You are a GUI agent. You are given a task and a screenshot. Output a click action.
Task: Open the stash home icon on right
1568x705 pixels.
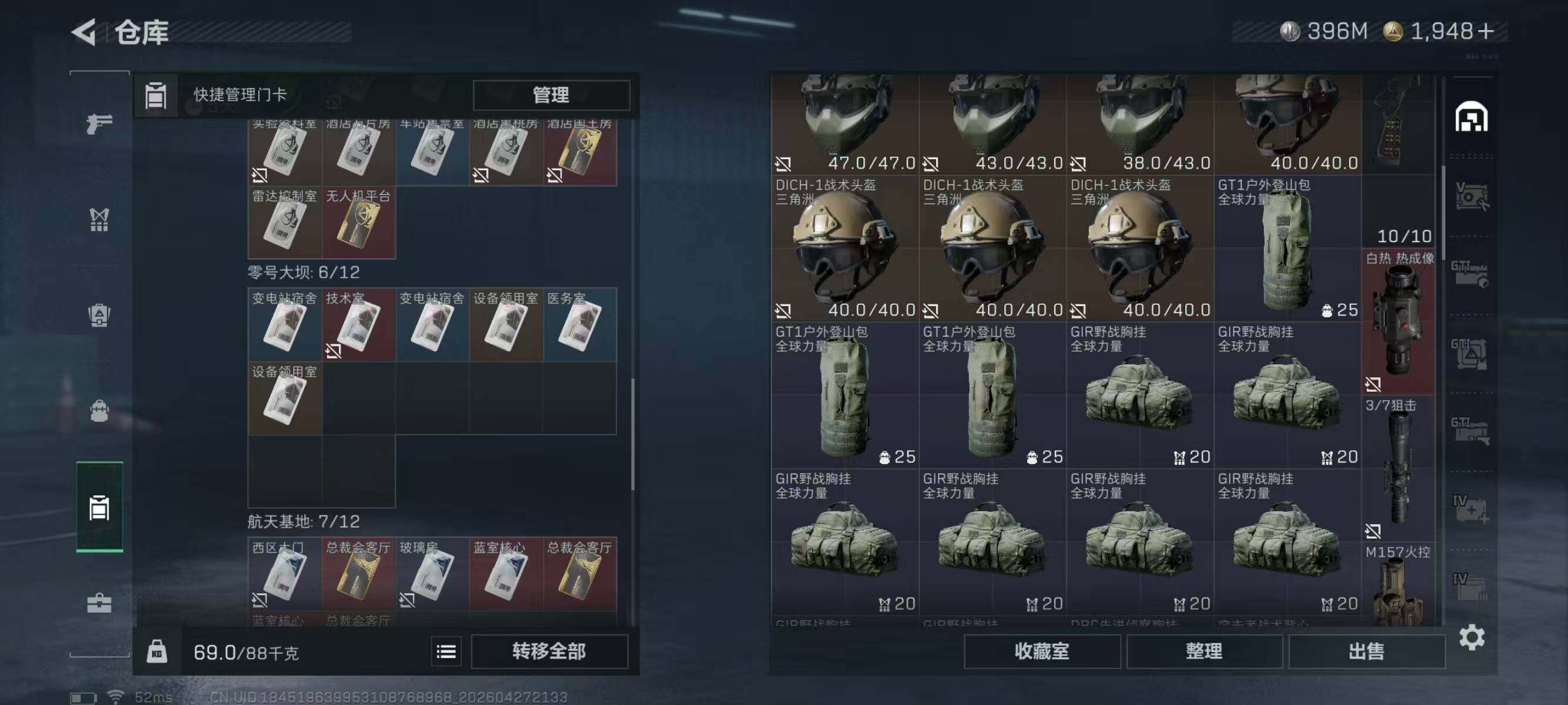click(1471, 117)
